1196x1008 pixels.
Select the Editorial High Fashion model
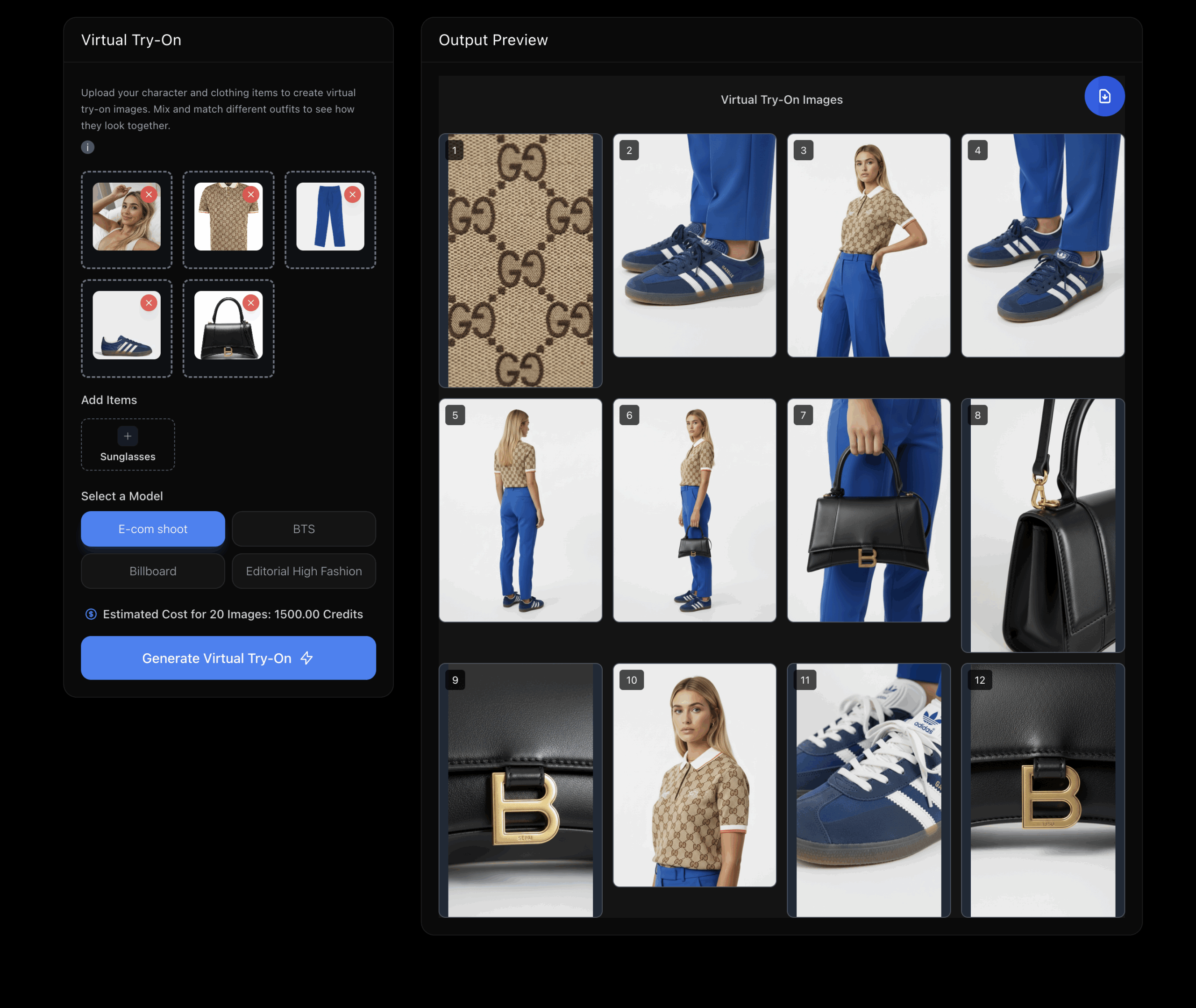coord(304,572)
